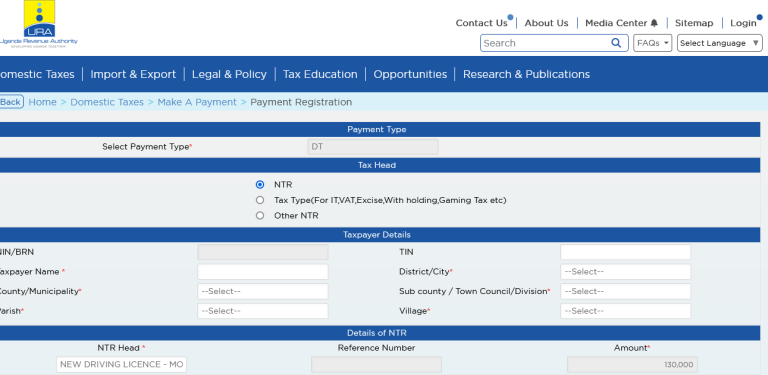This screenshot has width=768, height=375.
Task: Open the Import & Export menu
Action: 133,74
